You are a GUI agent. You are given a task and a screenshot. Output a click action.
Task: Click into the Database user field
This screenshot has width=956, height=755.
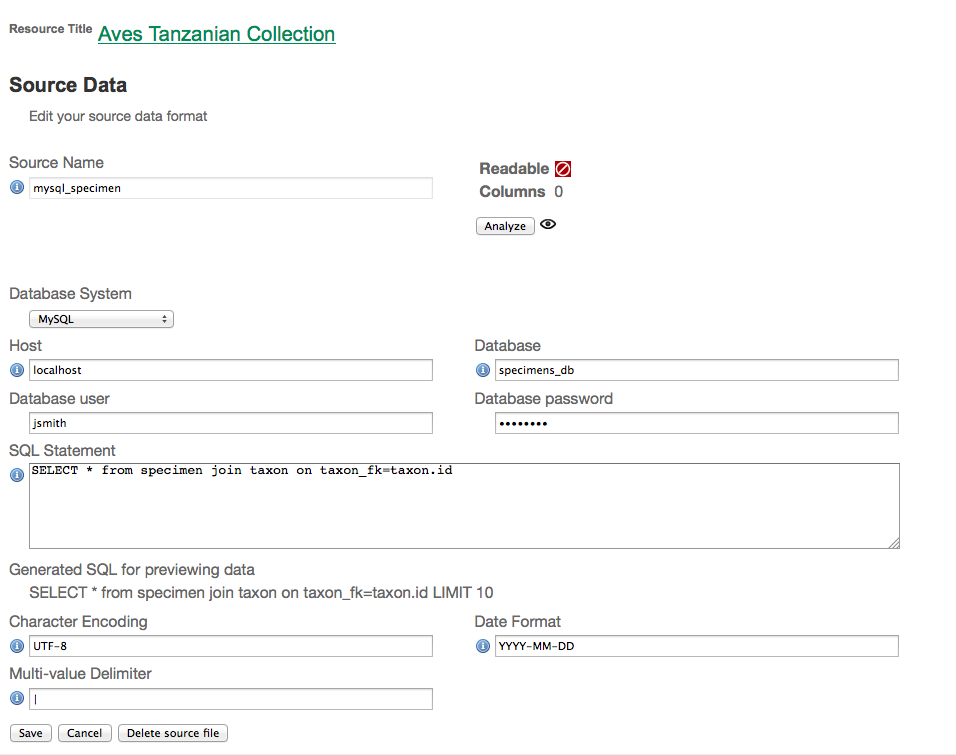[231, 423]
